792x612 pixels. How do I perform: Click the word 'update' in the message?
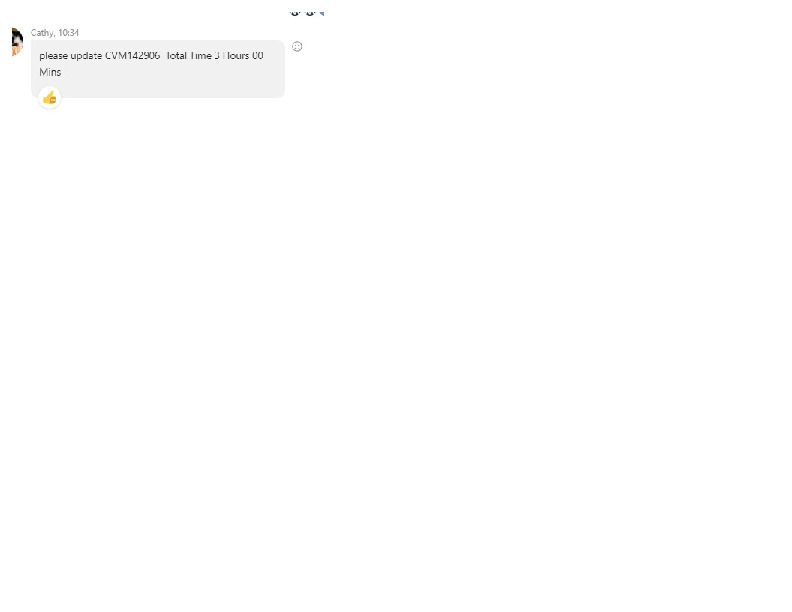pos(87,56)
